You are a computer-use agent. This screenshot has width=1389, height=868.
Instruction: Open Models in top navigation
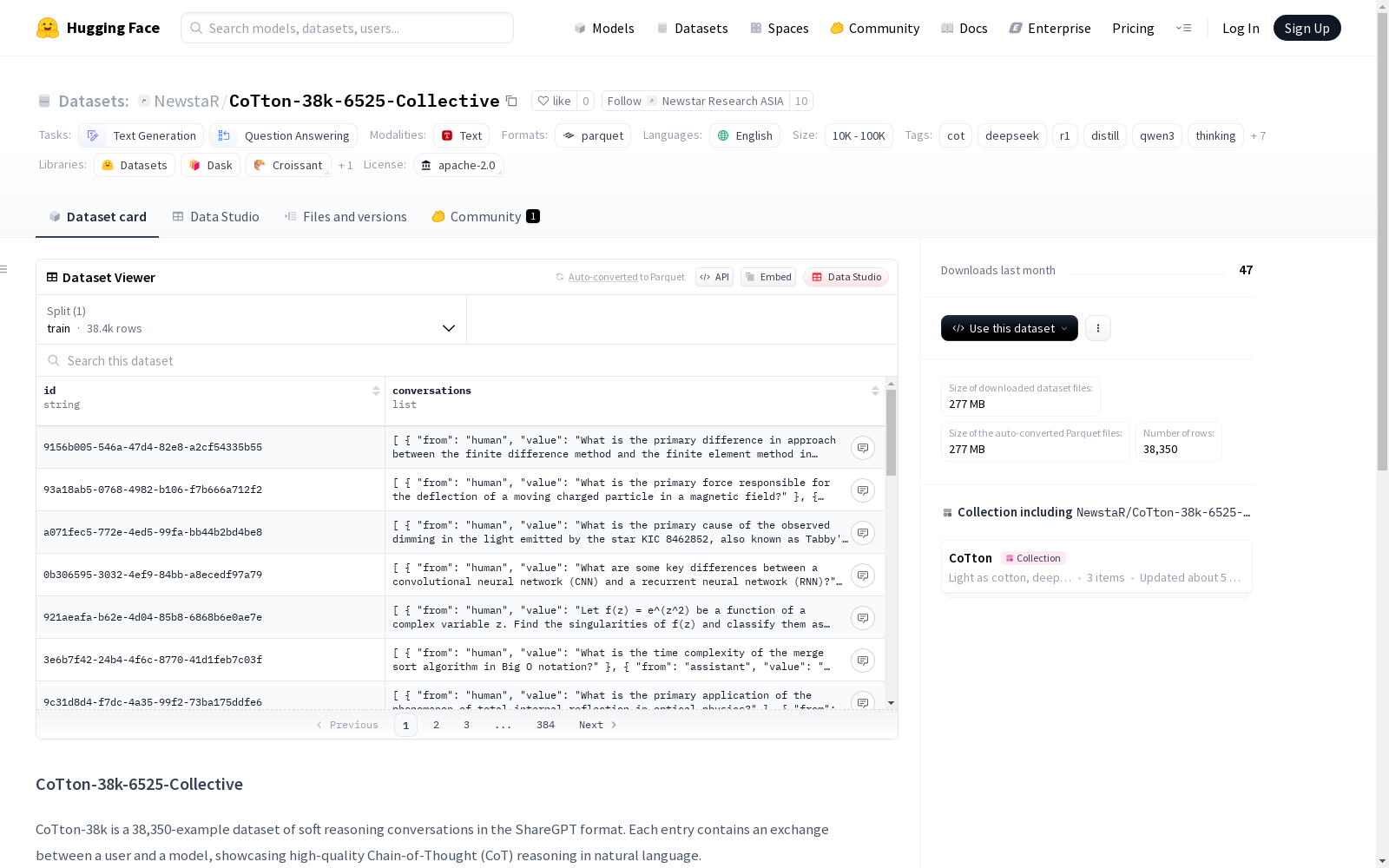(604, 28)
